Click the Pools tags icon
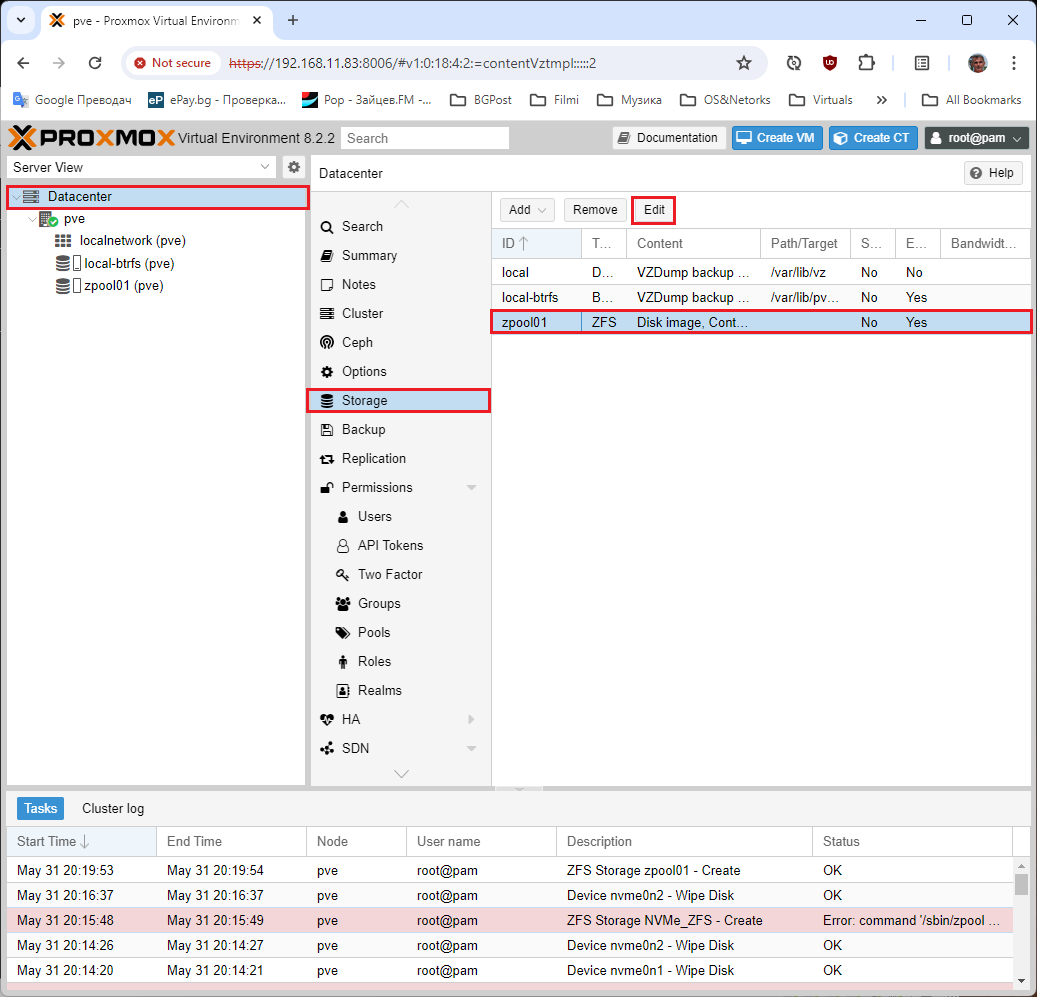 343,633
